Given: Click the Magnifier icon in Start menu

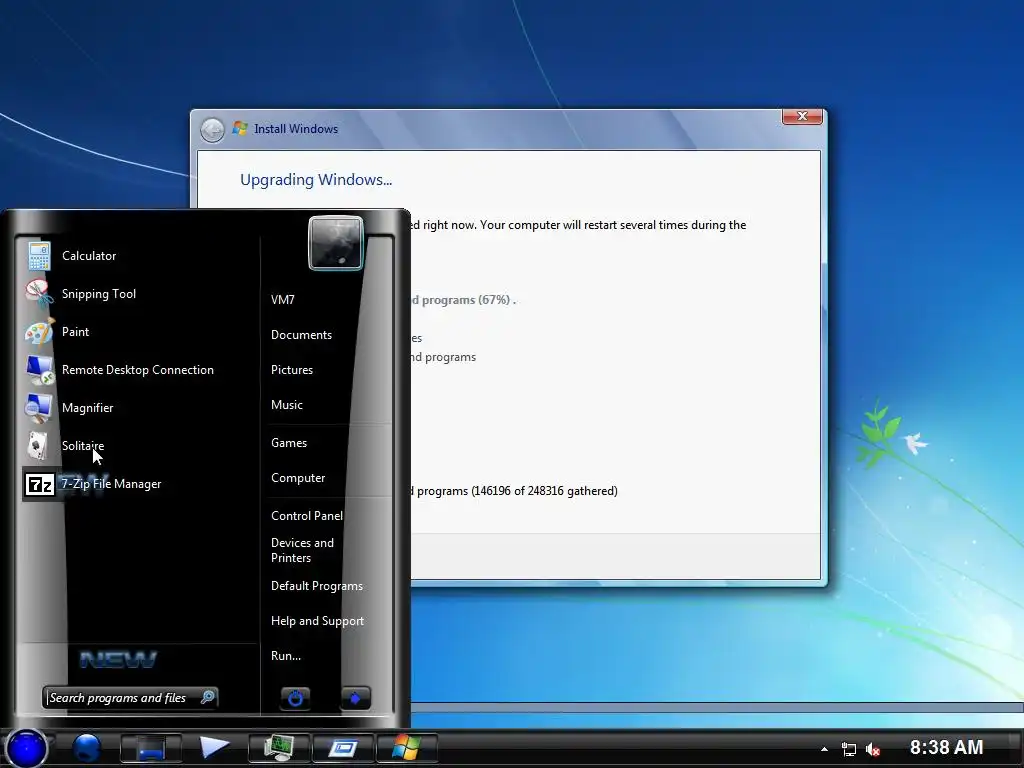Looking at the screenshot, I should (x=39, y=408).
